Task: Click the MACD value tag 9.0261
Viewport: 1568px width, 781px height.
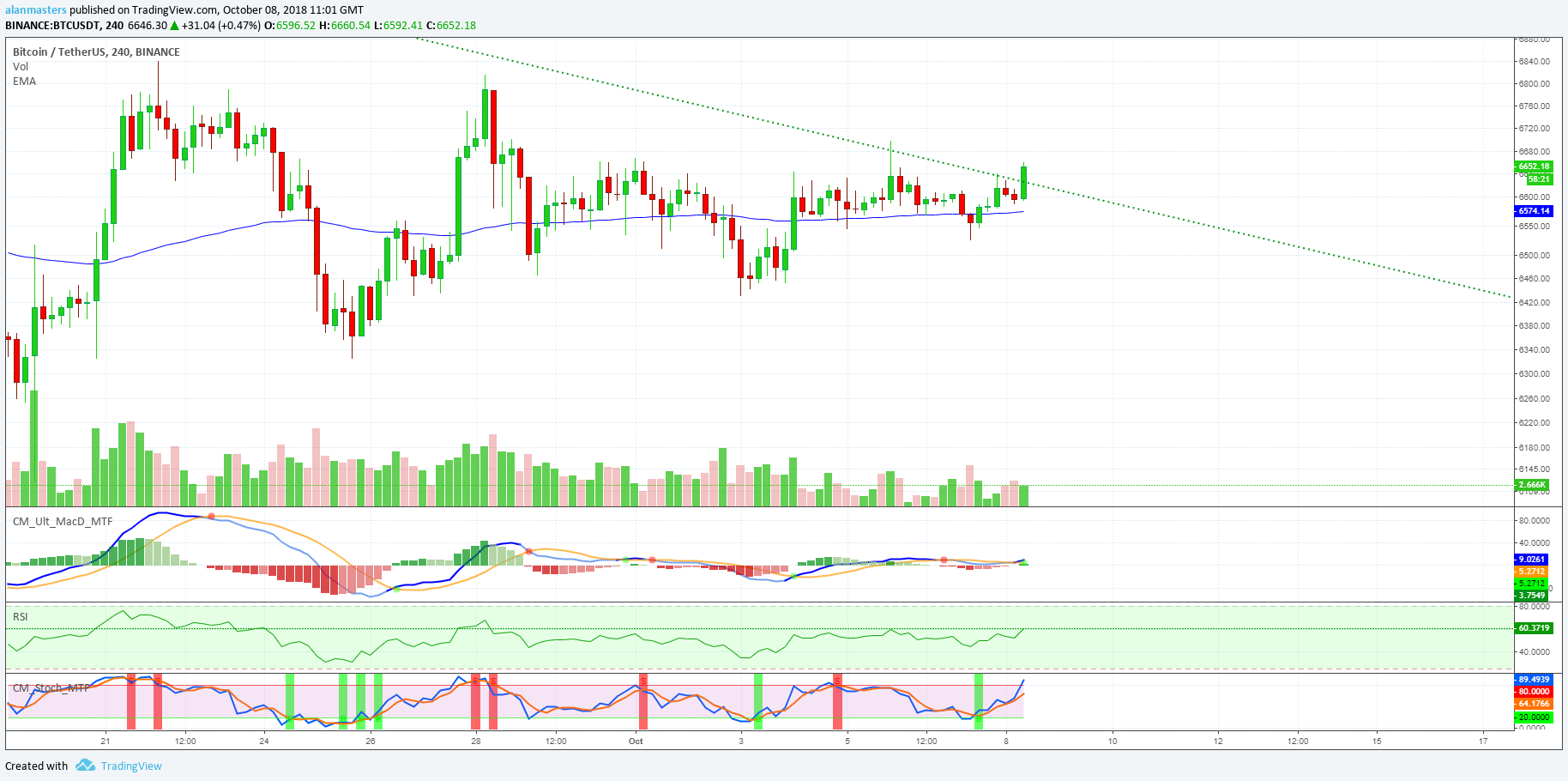Action: 1534,560
